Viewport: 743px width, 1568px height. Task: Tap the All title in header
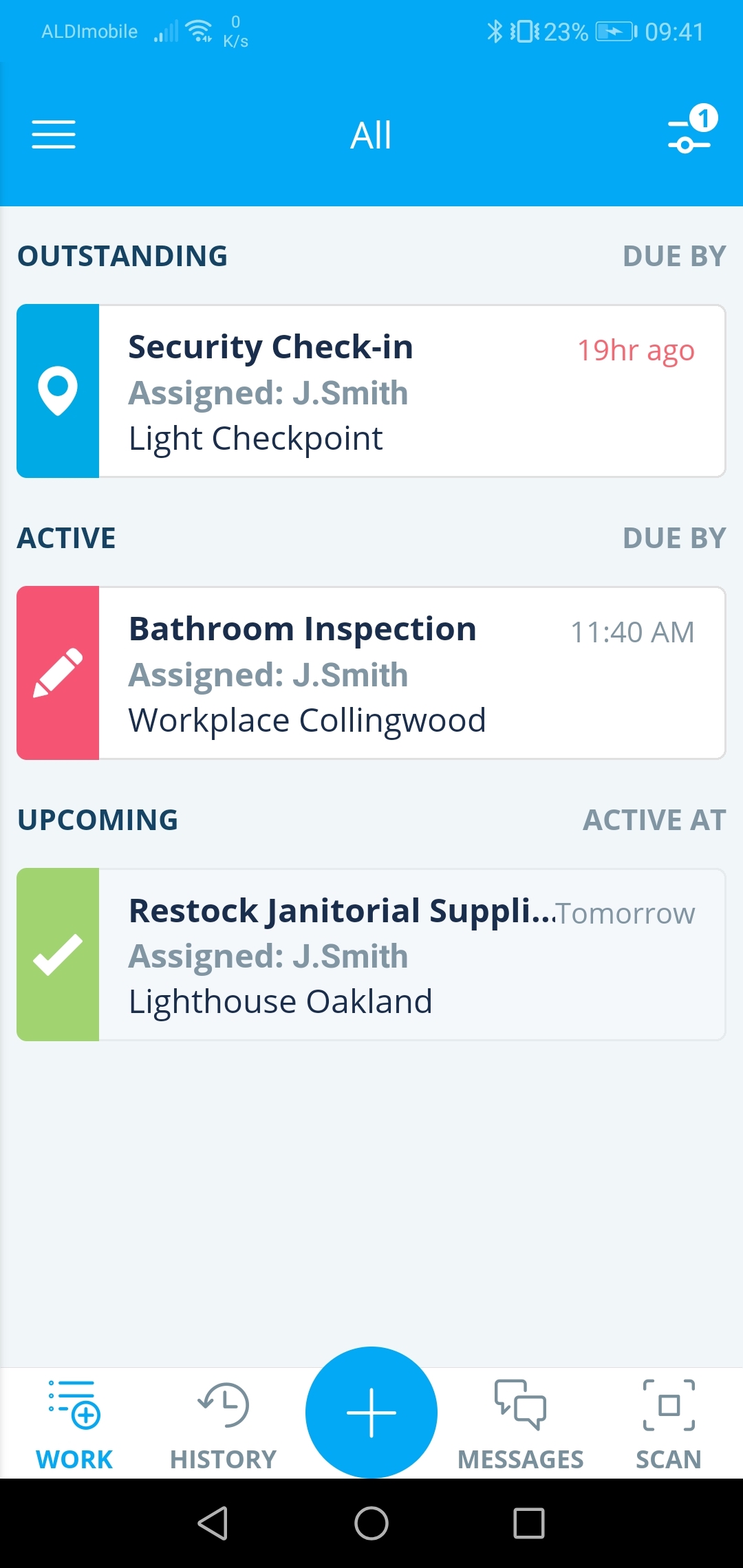click(371, 135)
